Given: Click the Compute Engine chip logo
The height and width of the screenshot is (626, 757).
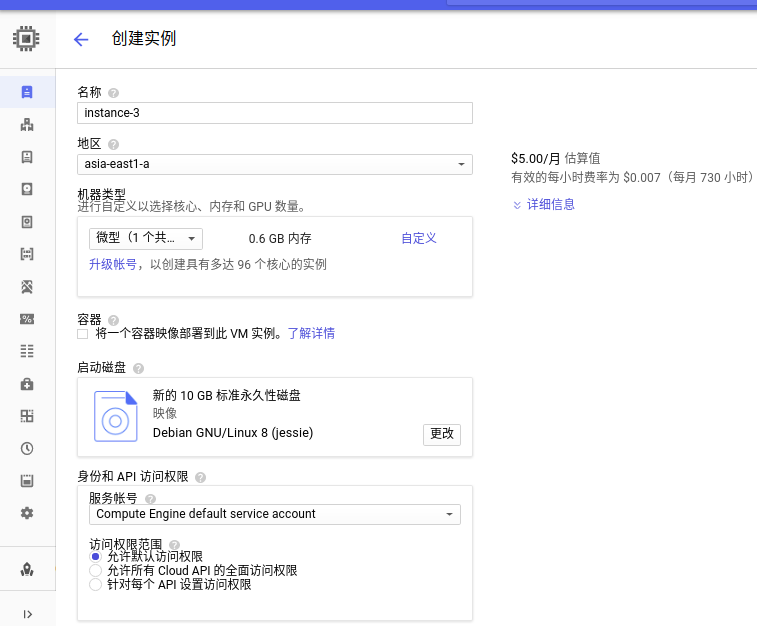Looking at the screenshot, I should coord(26,39).
